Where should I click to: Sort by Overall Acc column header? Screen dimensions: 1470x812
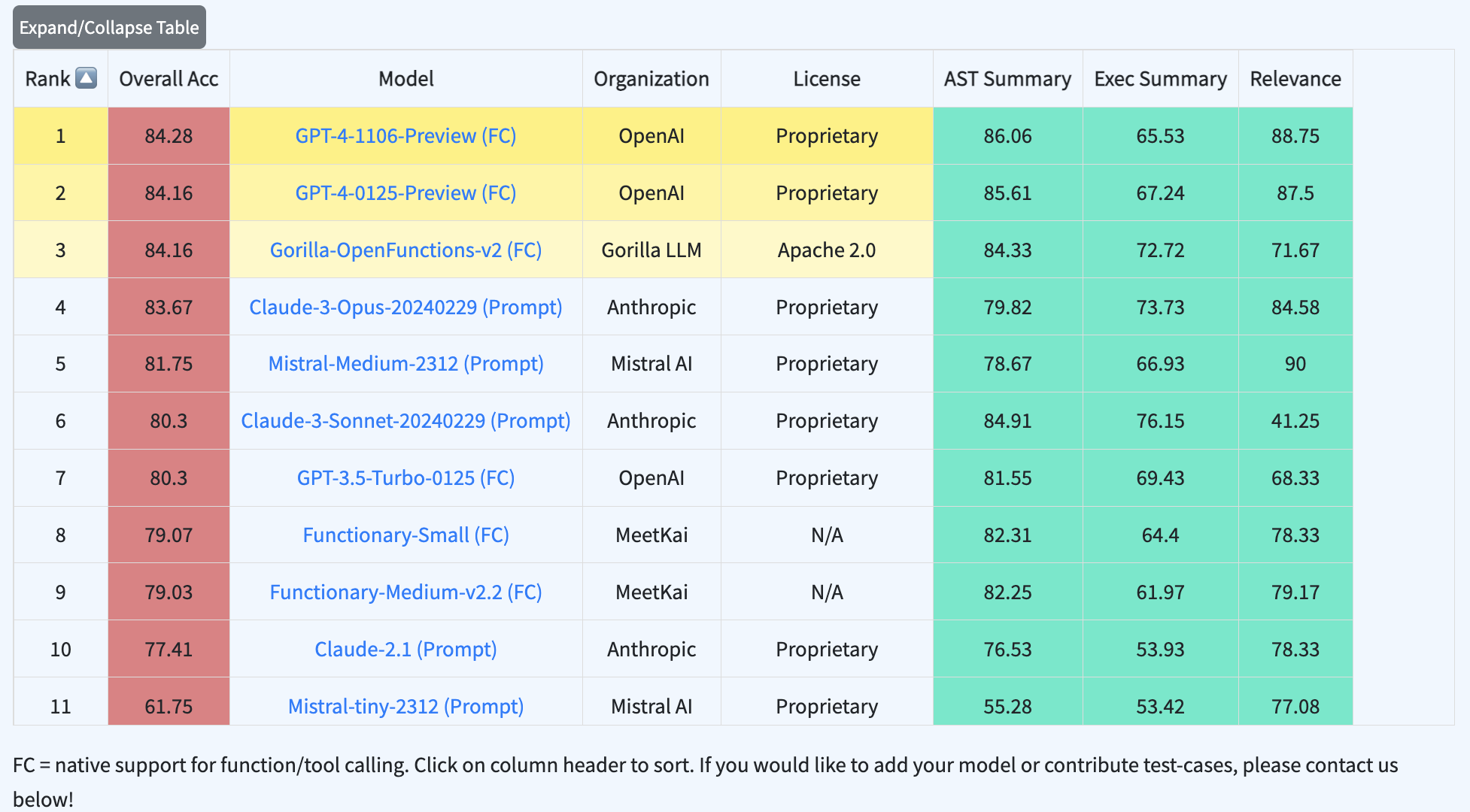point(169,79)
